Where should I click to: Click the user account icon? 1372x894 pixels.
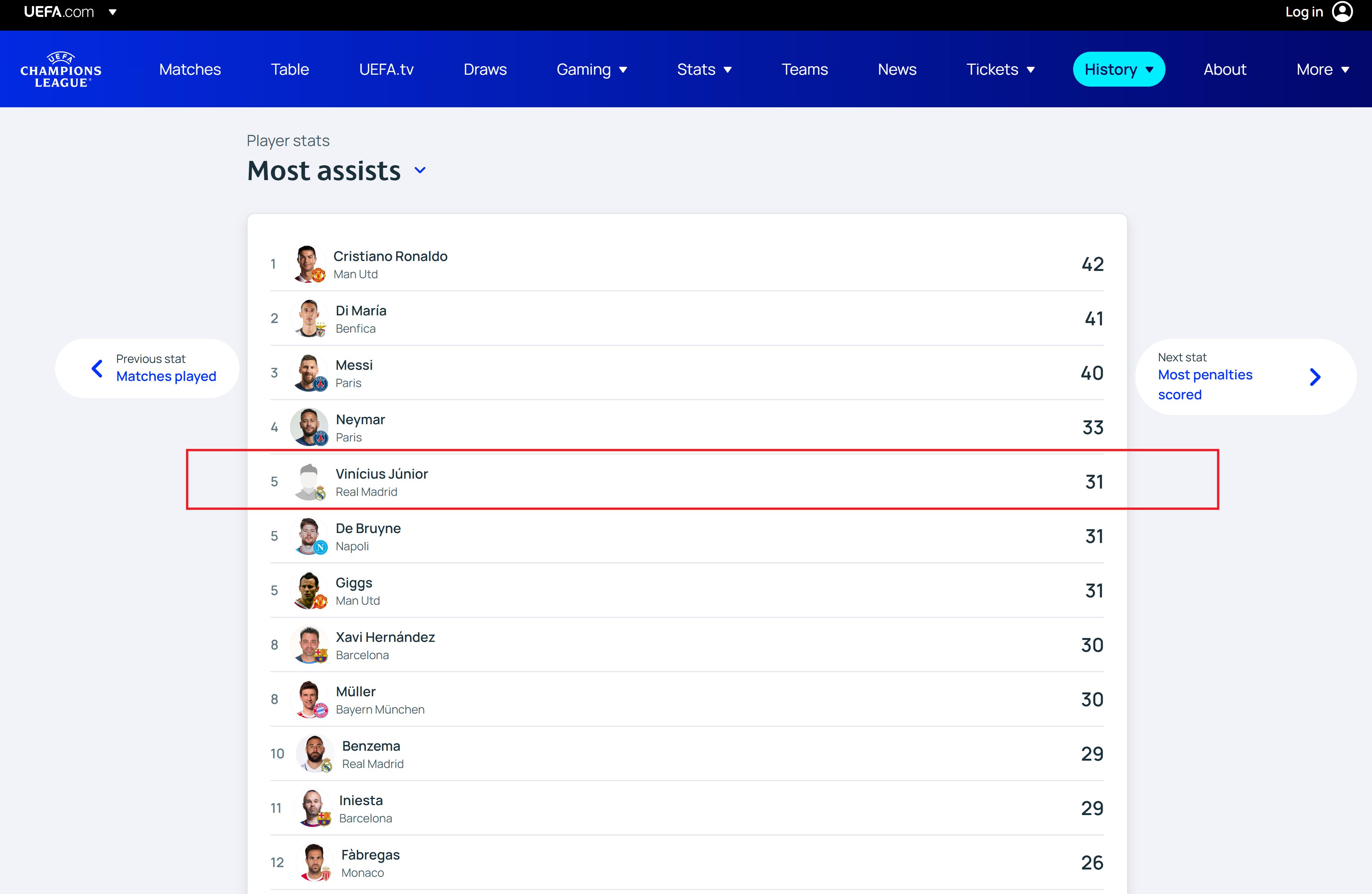[1342, 11]
